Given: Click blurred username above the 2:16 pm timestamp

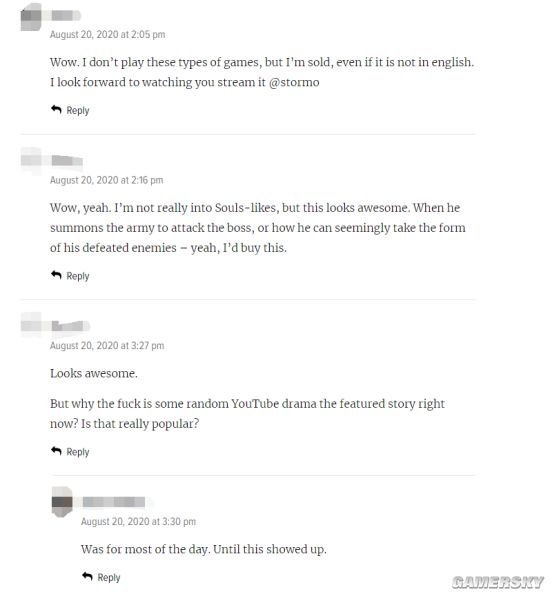Looking at the screenshot, I should point(67,161).
